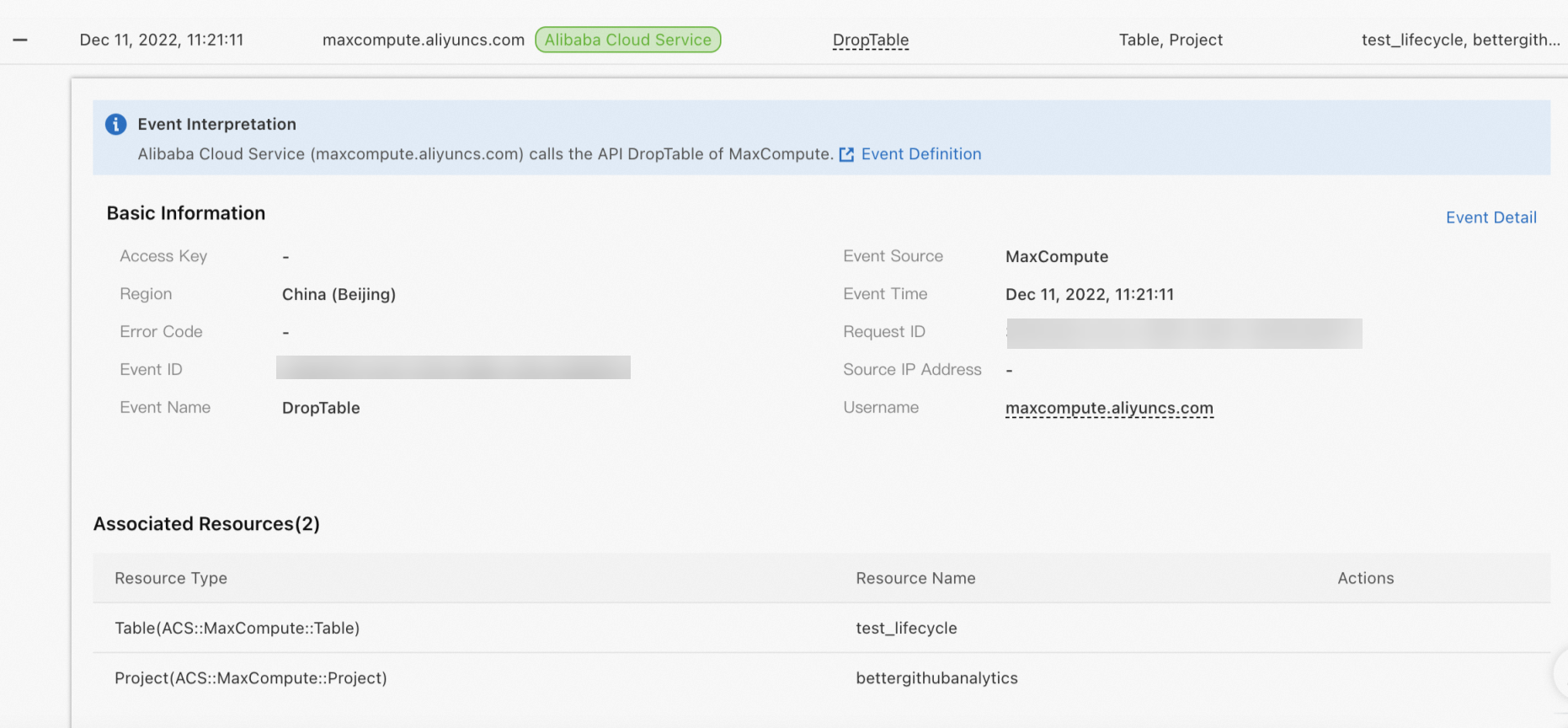Collapse the expanded event row

(20, 40)
